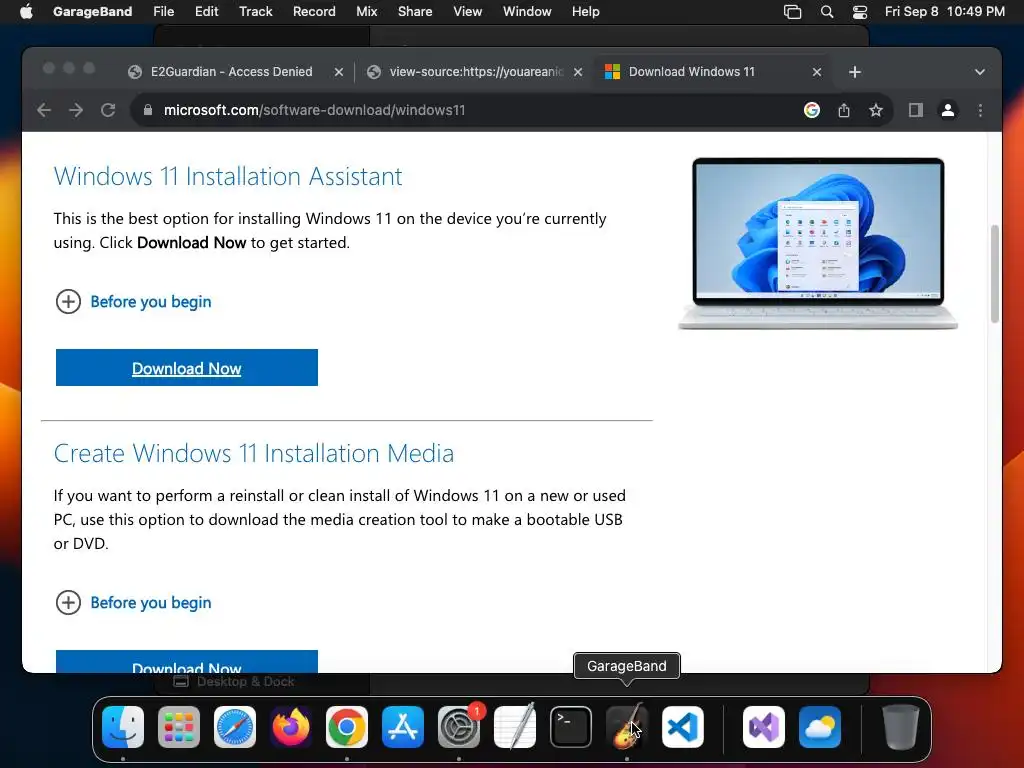Bookmark this page with star icon

pyautogui.click(x=876, y=110)
